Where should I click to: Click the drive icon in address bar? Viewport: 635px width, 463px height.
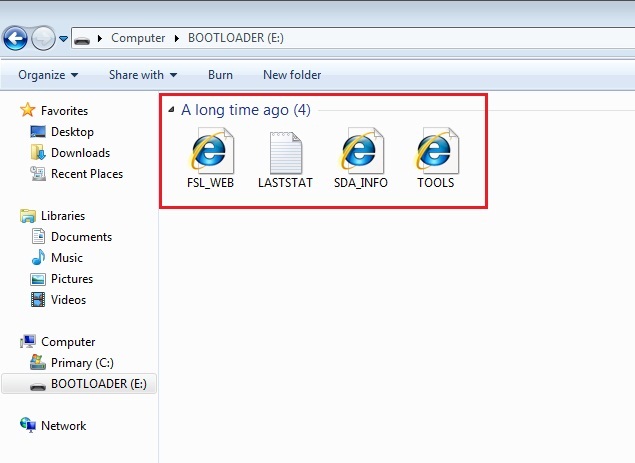pyautogui.click(x=82, y=40)
